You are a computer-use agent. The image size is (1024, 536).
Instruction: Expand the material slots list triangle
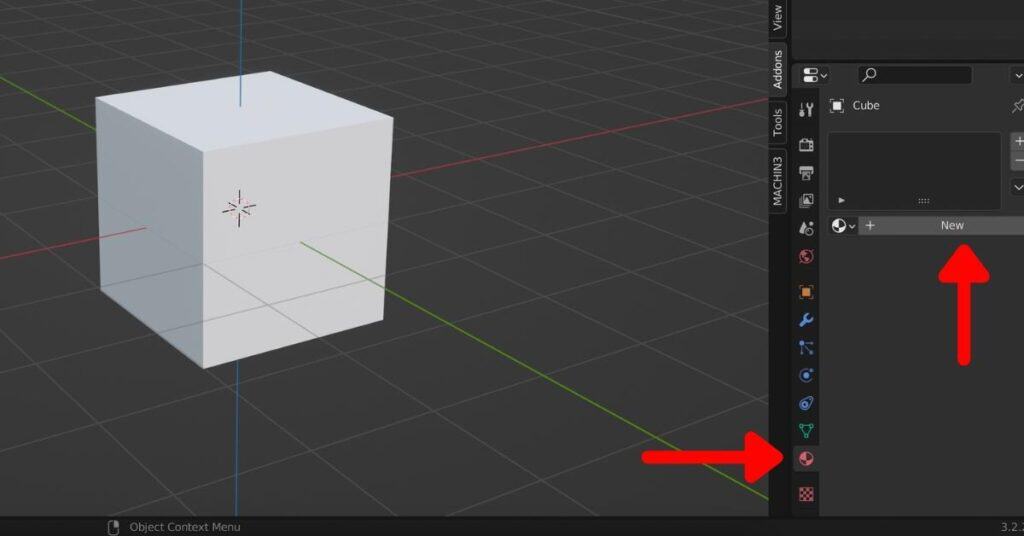841,200
